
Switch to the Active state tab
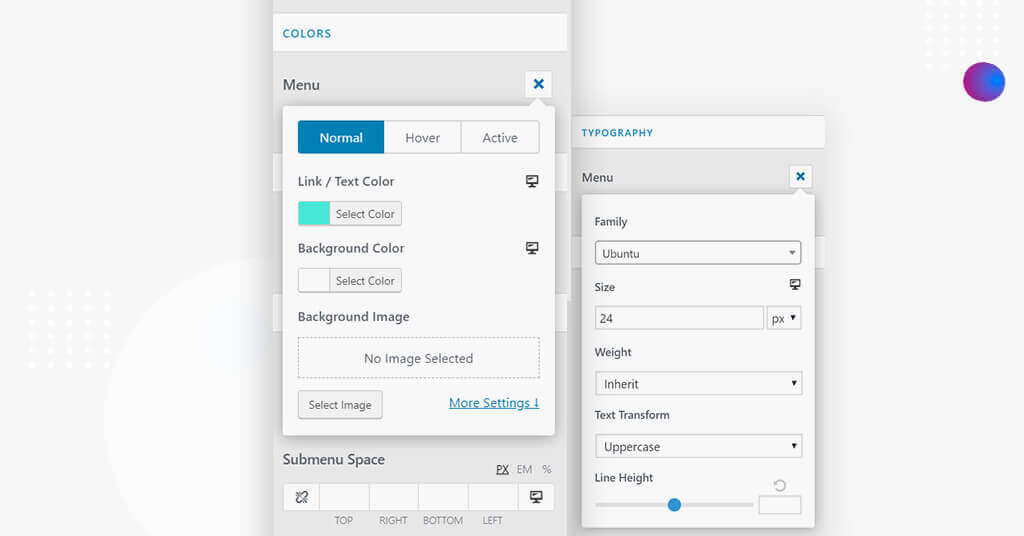point(500,137)
